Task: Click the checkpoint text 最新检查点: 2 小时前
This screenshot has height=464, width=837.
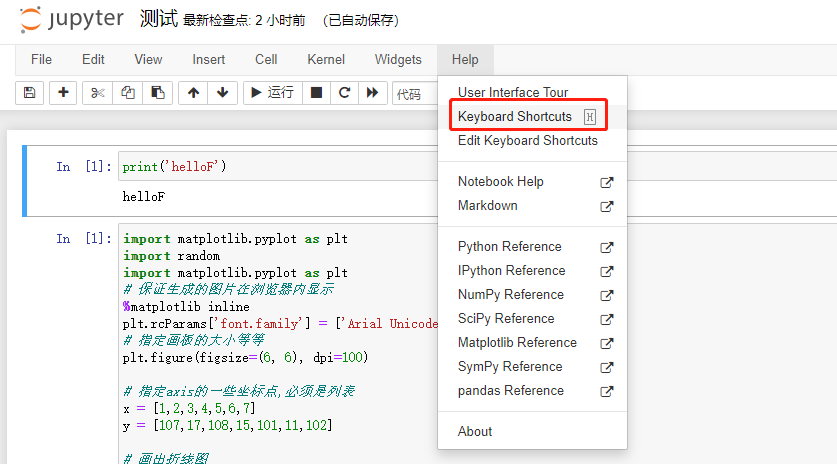Action: [x=244, y=21]
